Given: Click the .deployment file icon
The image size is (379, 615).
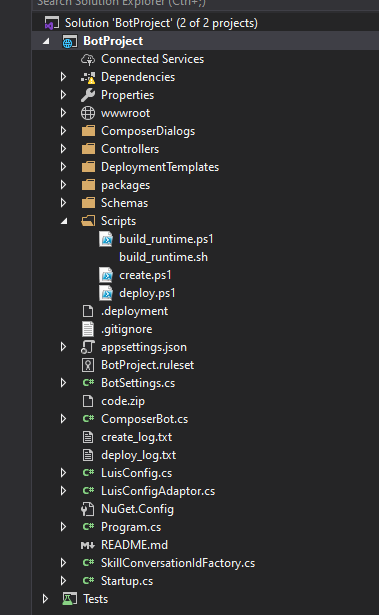Looking at the screenshot, I should click(88, 311).
